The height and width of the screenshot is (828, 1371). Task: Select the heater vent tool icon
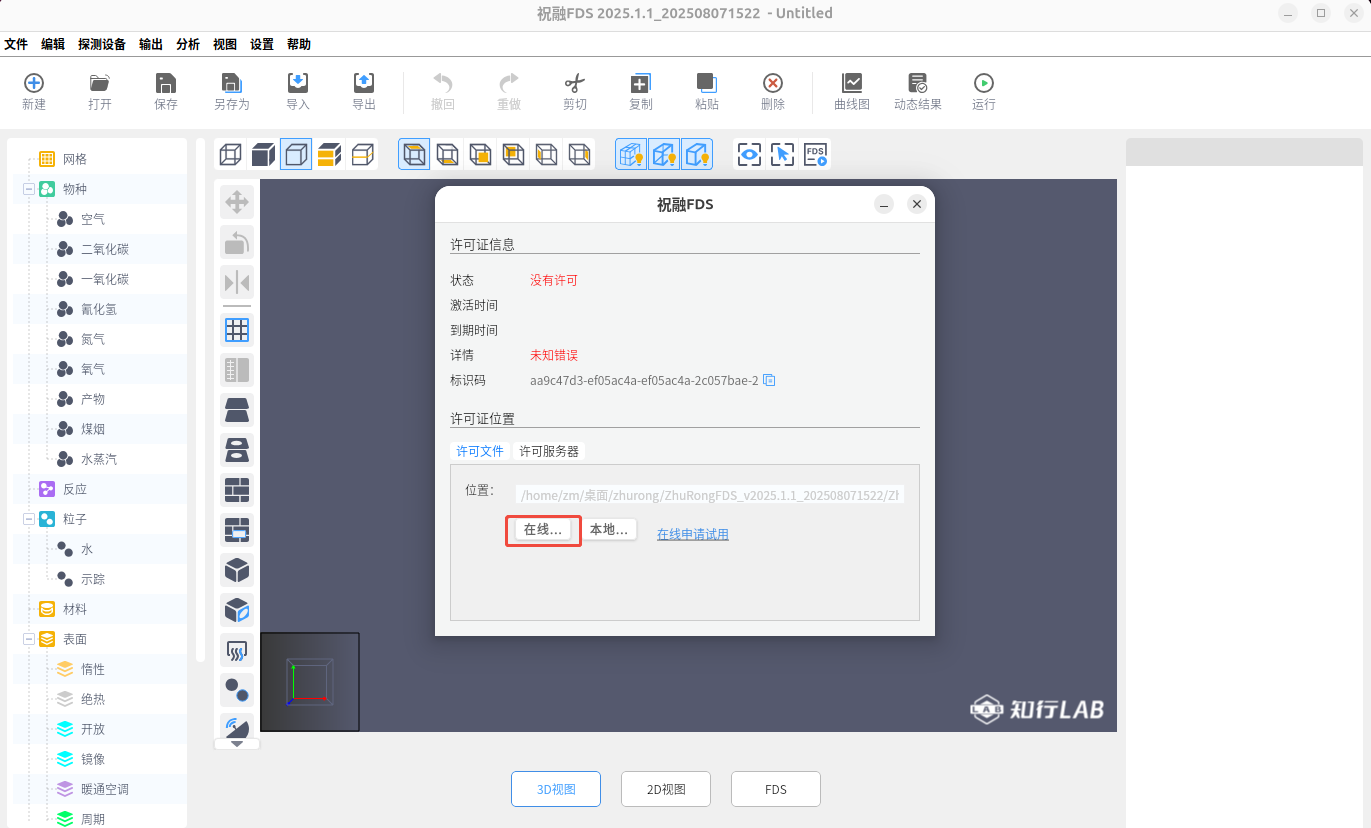click(237, 651)
